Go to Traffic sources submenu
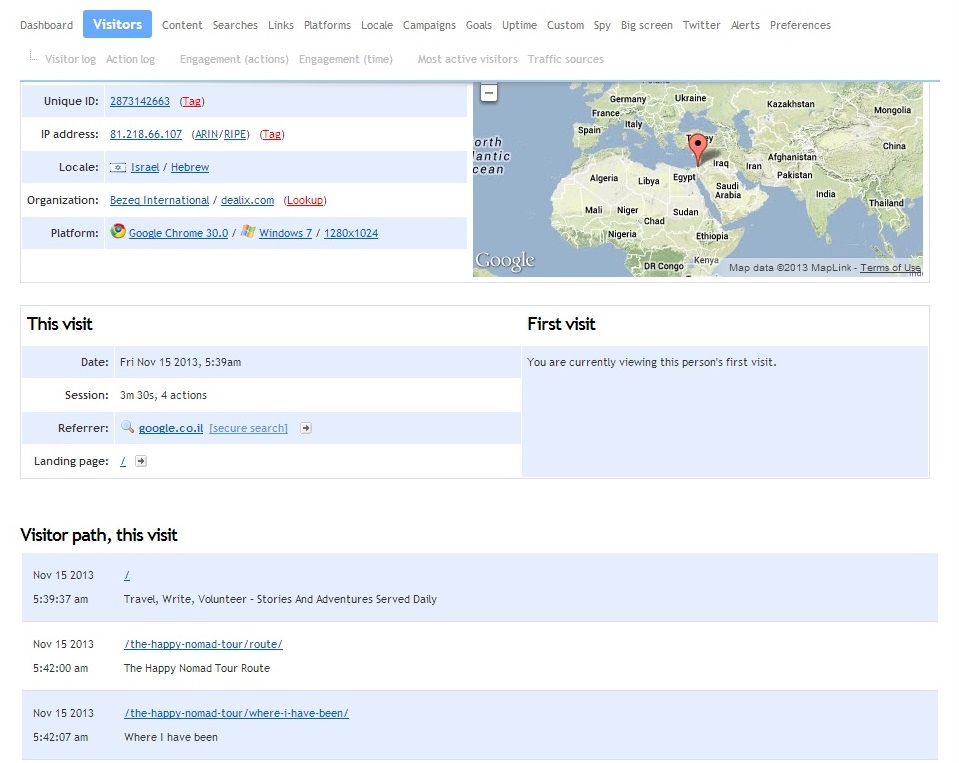The height and width of the screenshot is (763, 959). coord(565,59)
